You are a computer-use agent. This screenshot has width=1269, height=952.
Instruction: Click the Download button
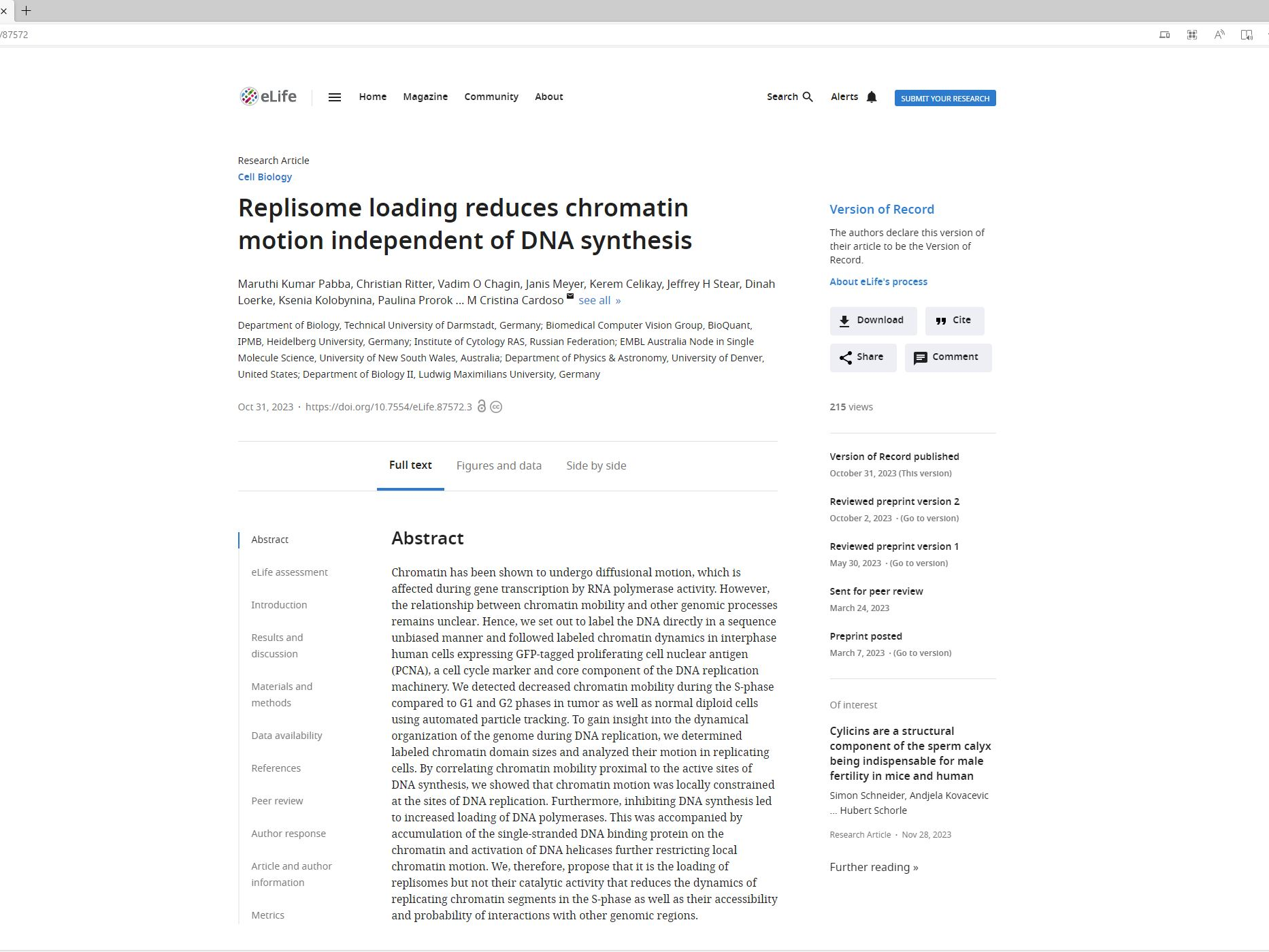tap(873, 321)
